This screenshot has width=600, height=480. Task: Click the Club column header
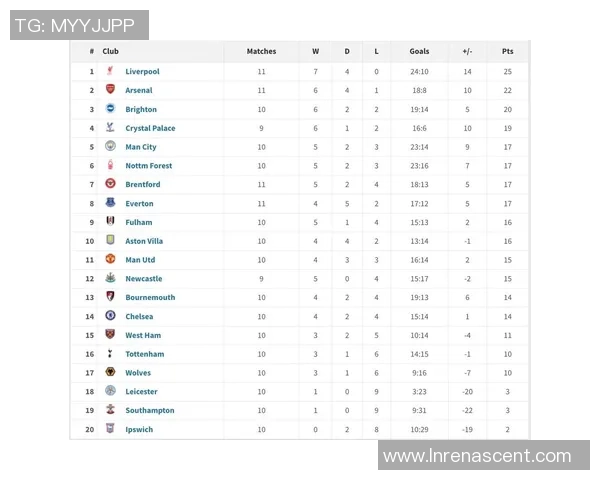[x=111, y=51]
